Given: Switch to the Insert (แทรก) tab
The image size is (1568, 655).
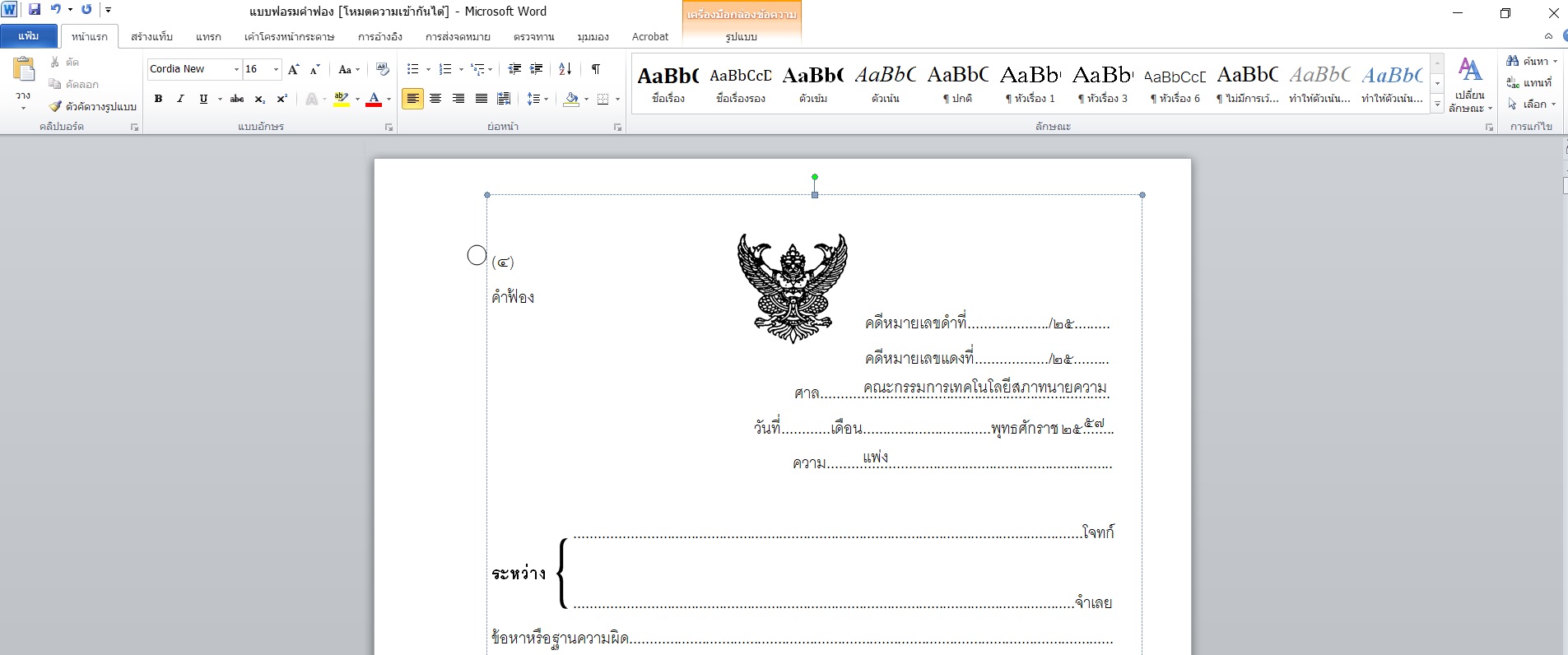Looking at the screenshot, I should (208, 36).
